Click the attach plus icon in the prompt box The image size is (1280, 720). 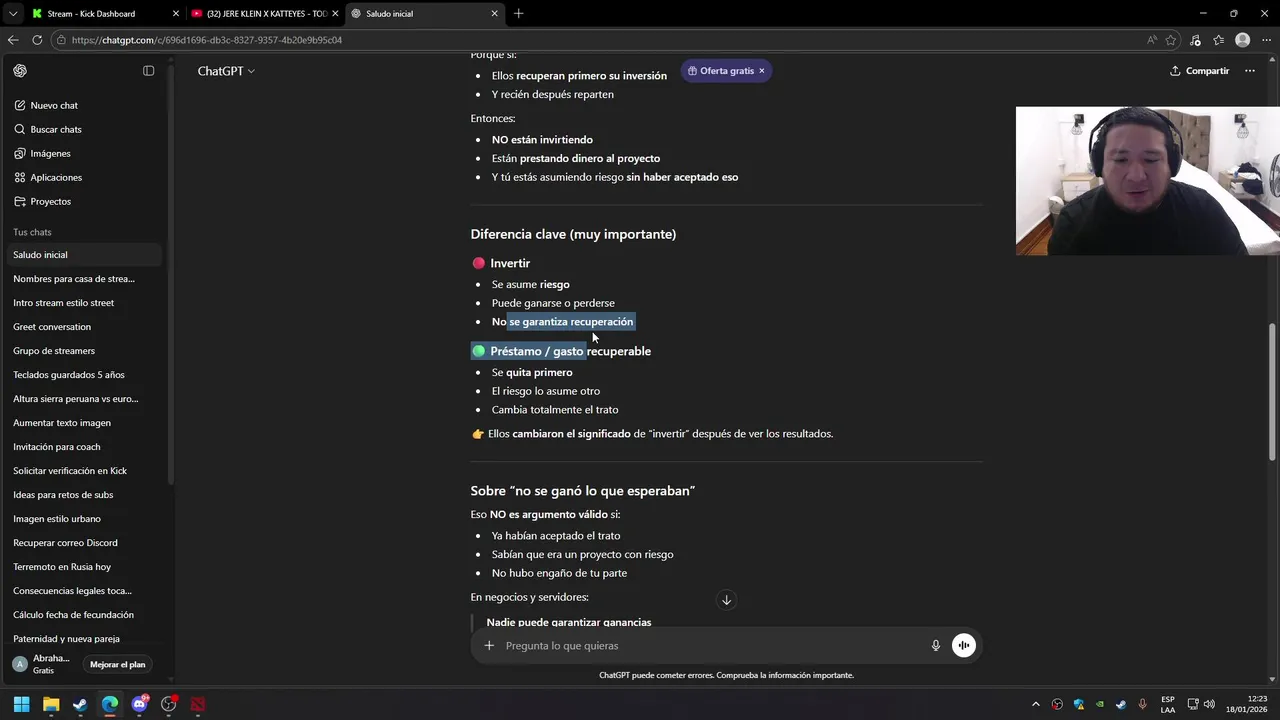(489, 646)
